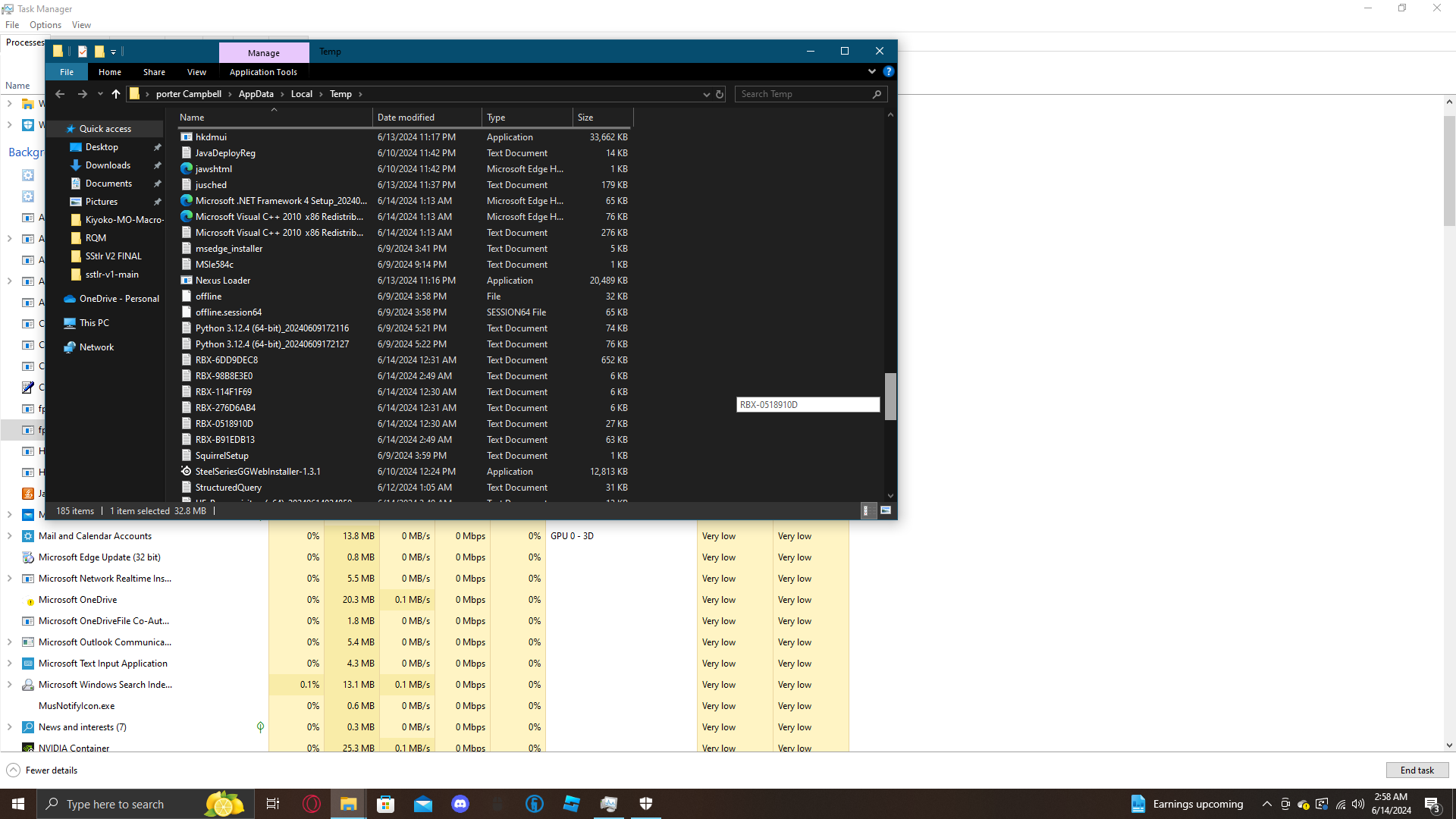The width and height of the screenshot is (1456, 819).
Task: Click the Back navigation arrow in Explorer
Action: [60, 94]
